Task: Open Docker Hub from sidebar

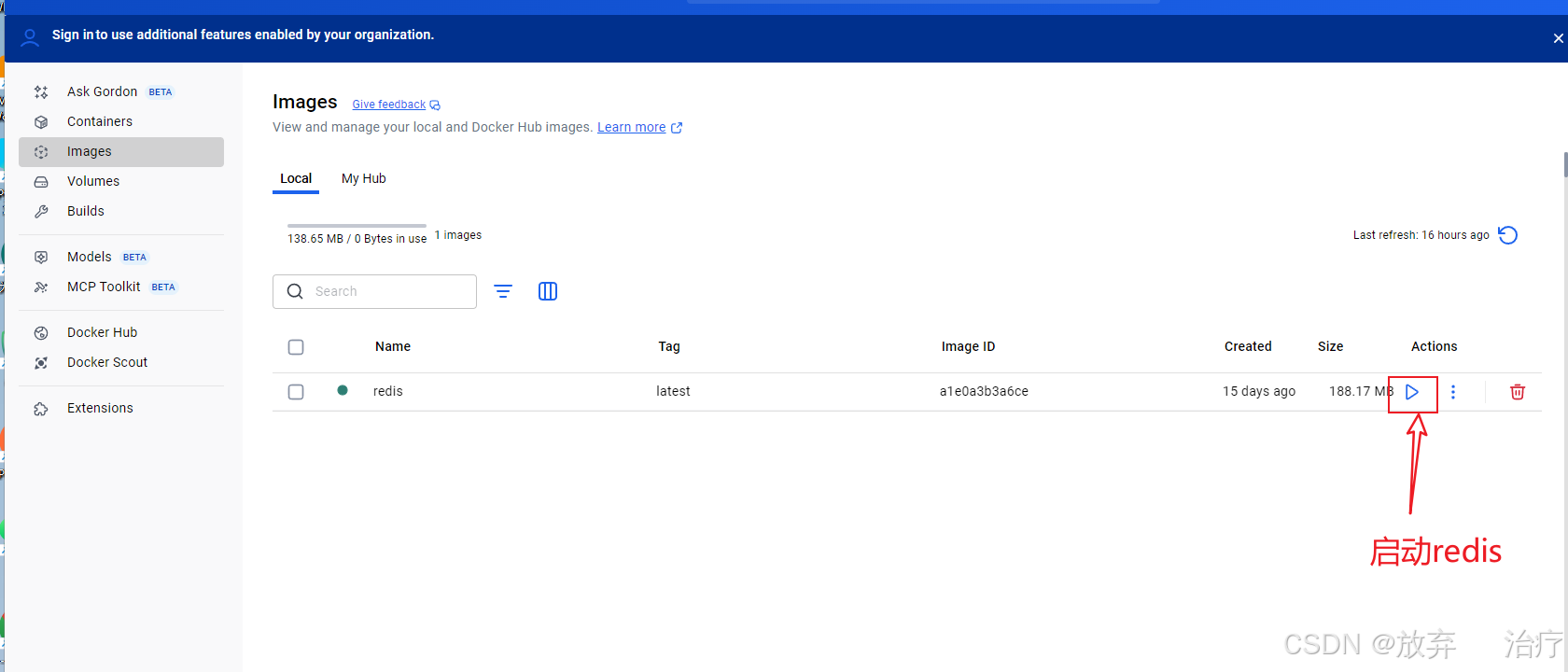Action: click(x=121, y=332)
